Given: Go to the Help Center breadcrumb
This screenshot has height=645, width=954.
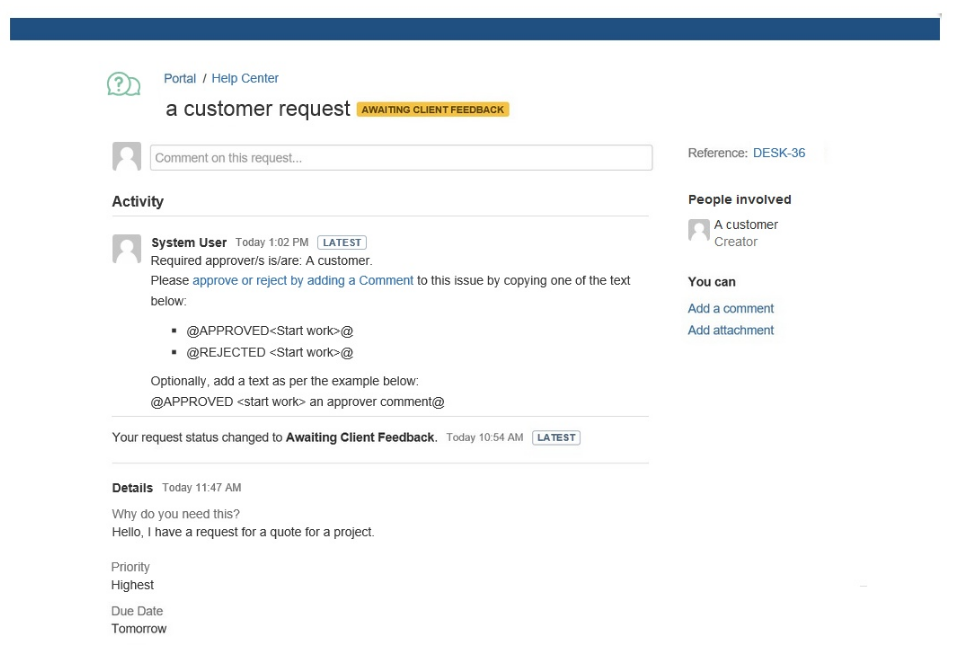Looking at the screenshot, I should click(245, 79).
